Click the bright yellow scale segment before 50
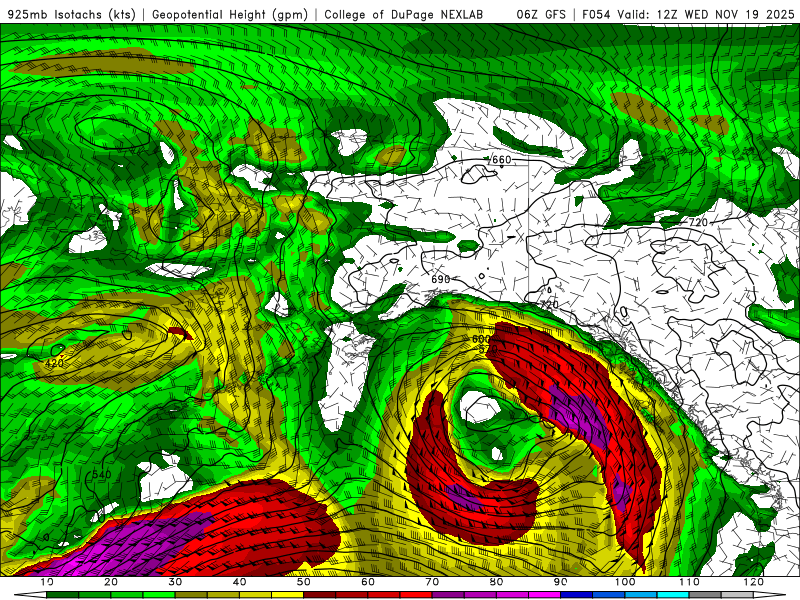 (287, 595)
